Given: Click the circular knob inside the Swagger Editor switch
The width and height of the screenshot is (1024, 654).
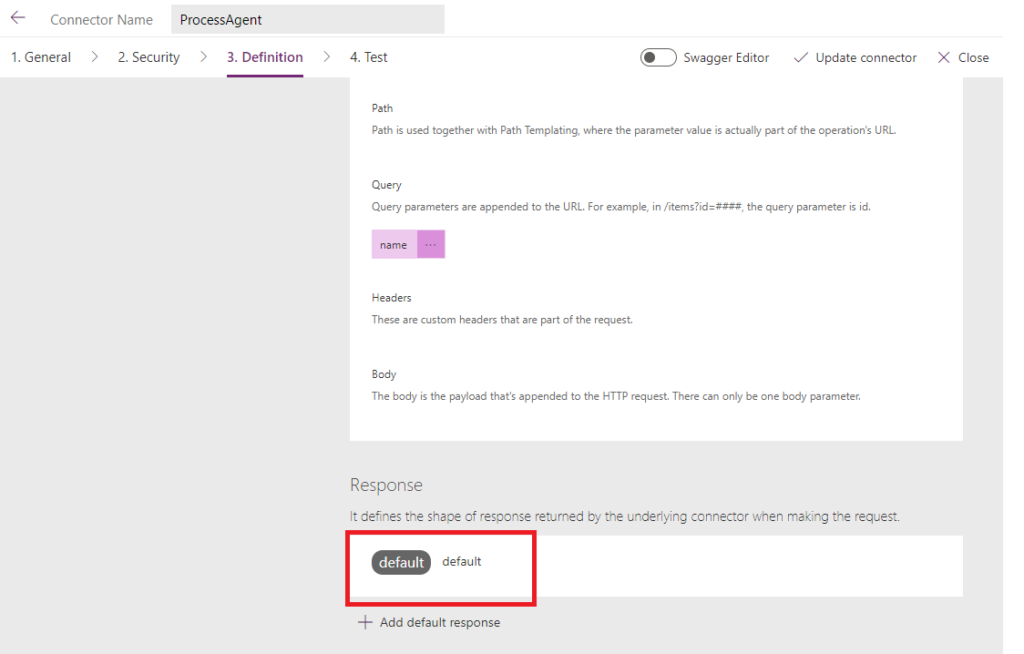Looking at the screenshot, I should pyautogui.click(x=653, y=57).
